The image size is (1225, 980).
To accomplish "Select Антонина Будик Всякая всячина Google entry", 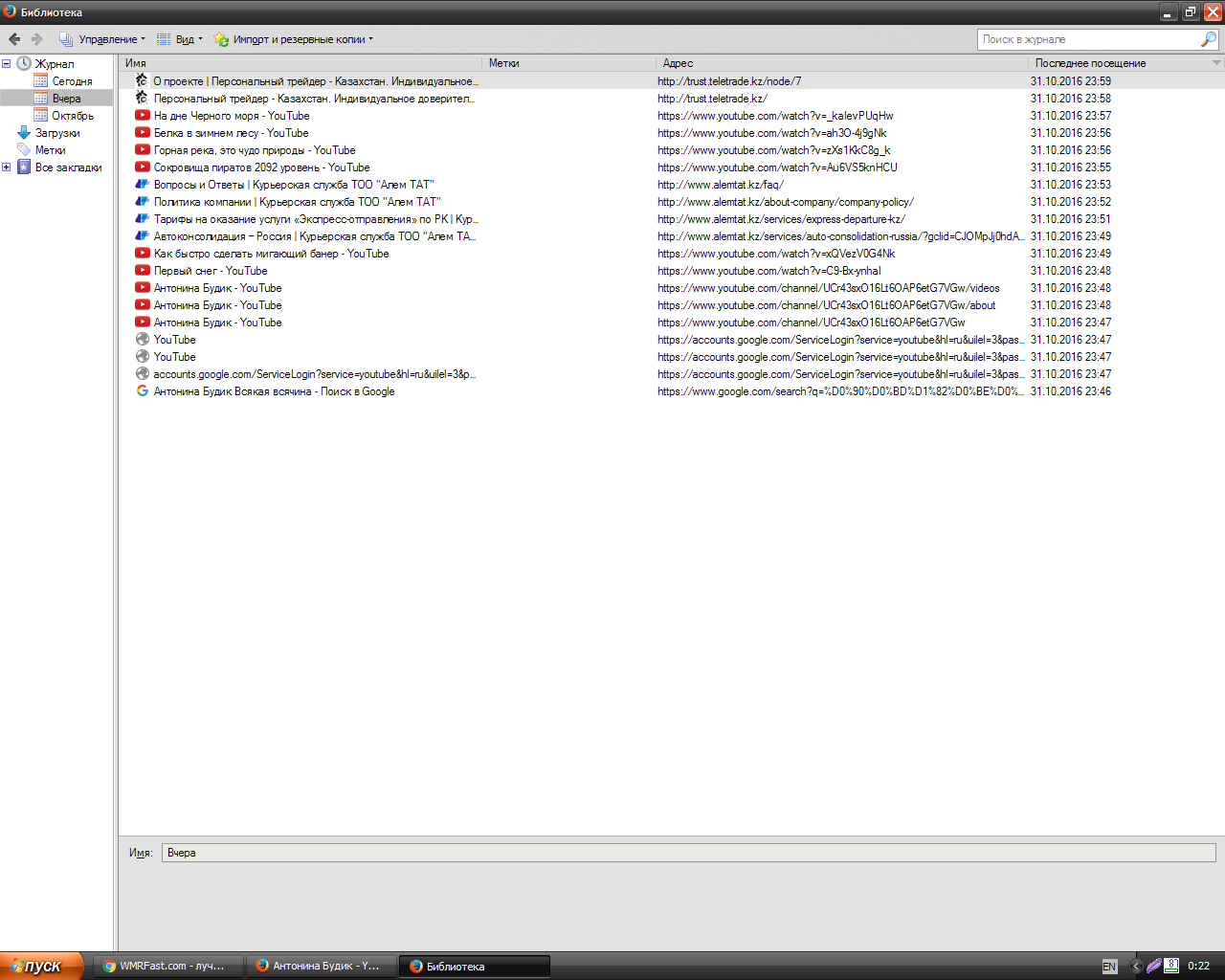I will 672,391.
